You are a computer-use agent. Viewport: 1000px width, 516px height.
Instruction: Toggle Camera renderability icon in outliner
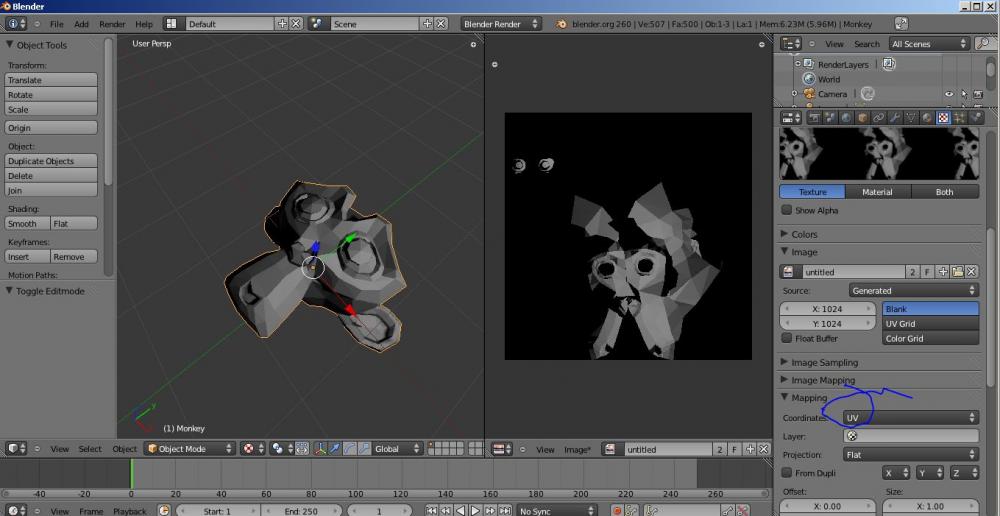pos(978,94)
